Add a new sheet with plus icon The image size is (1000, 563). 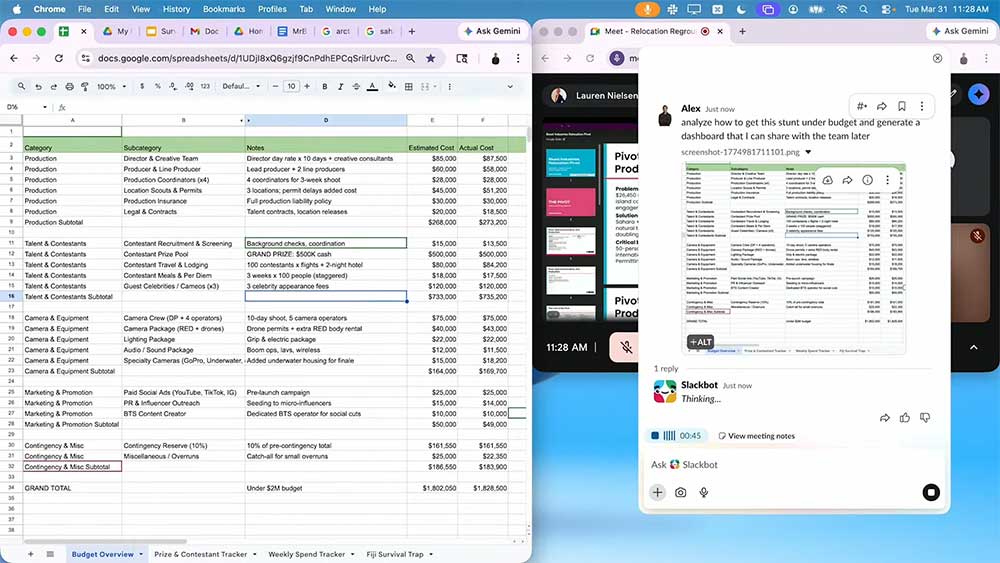pos(31,554)
